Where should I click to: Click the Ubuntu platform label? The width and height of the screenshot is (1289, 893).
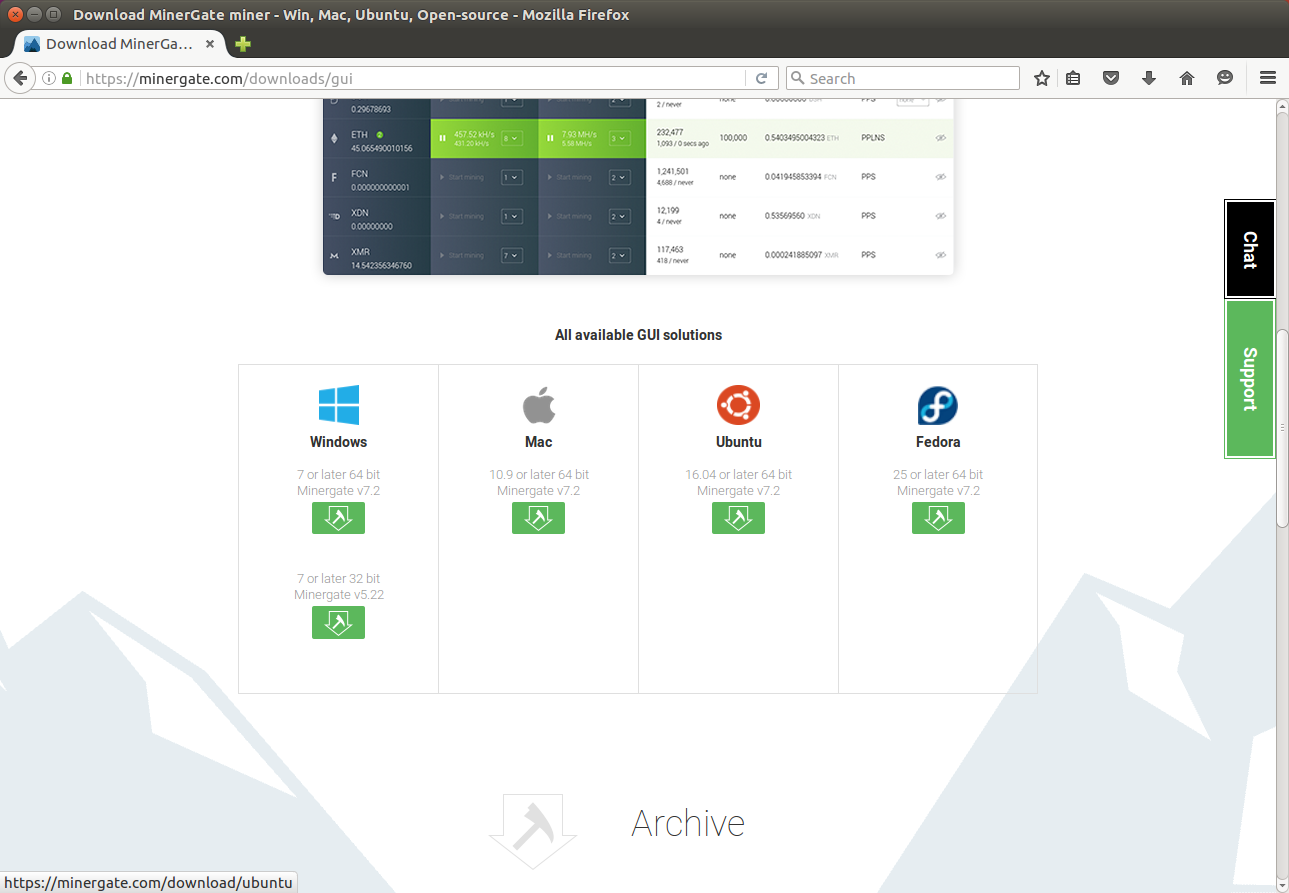click(738, 442)
